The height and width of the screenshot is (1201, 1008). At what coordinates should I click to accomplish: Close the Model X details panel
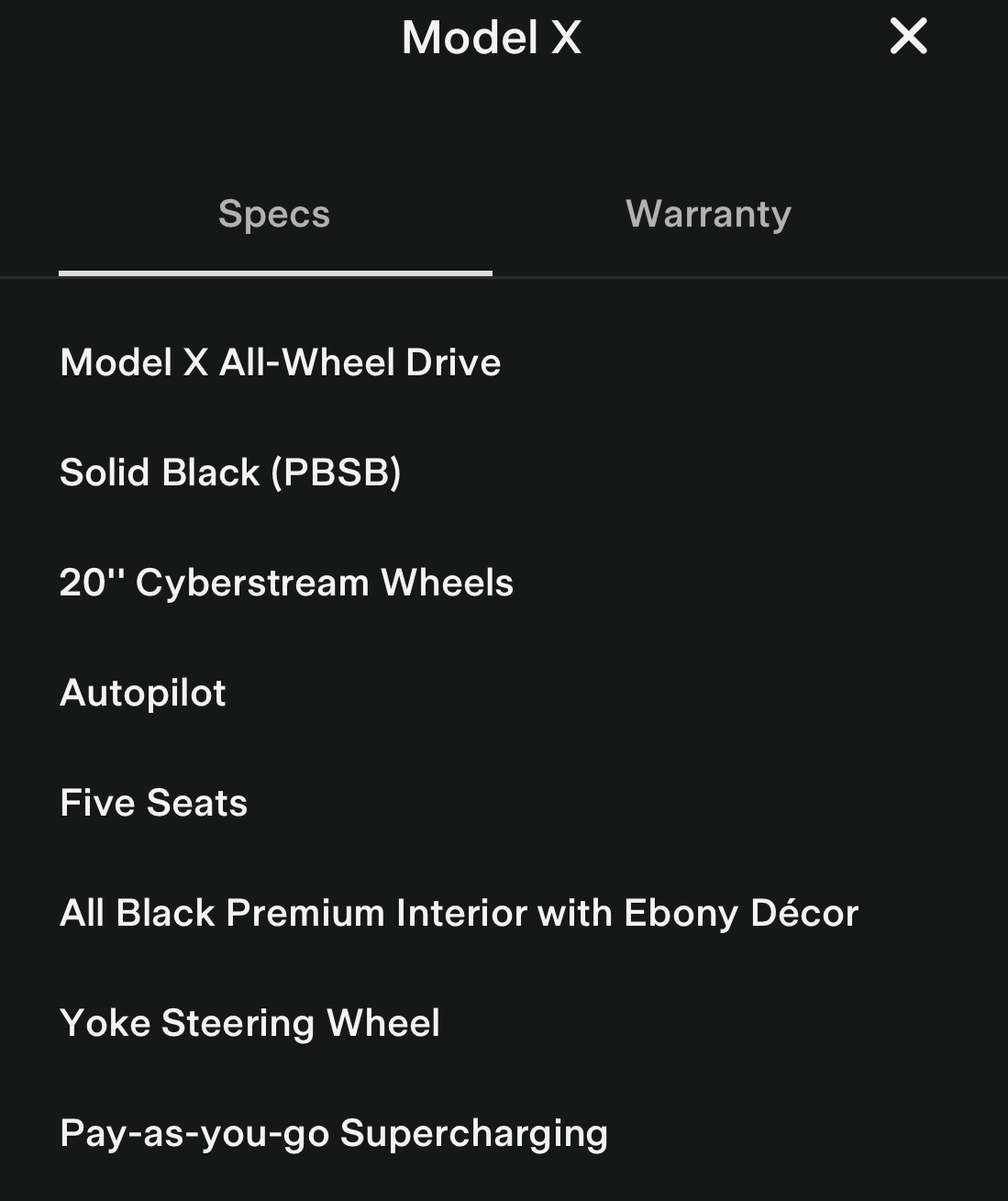(x=908, y=38)
